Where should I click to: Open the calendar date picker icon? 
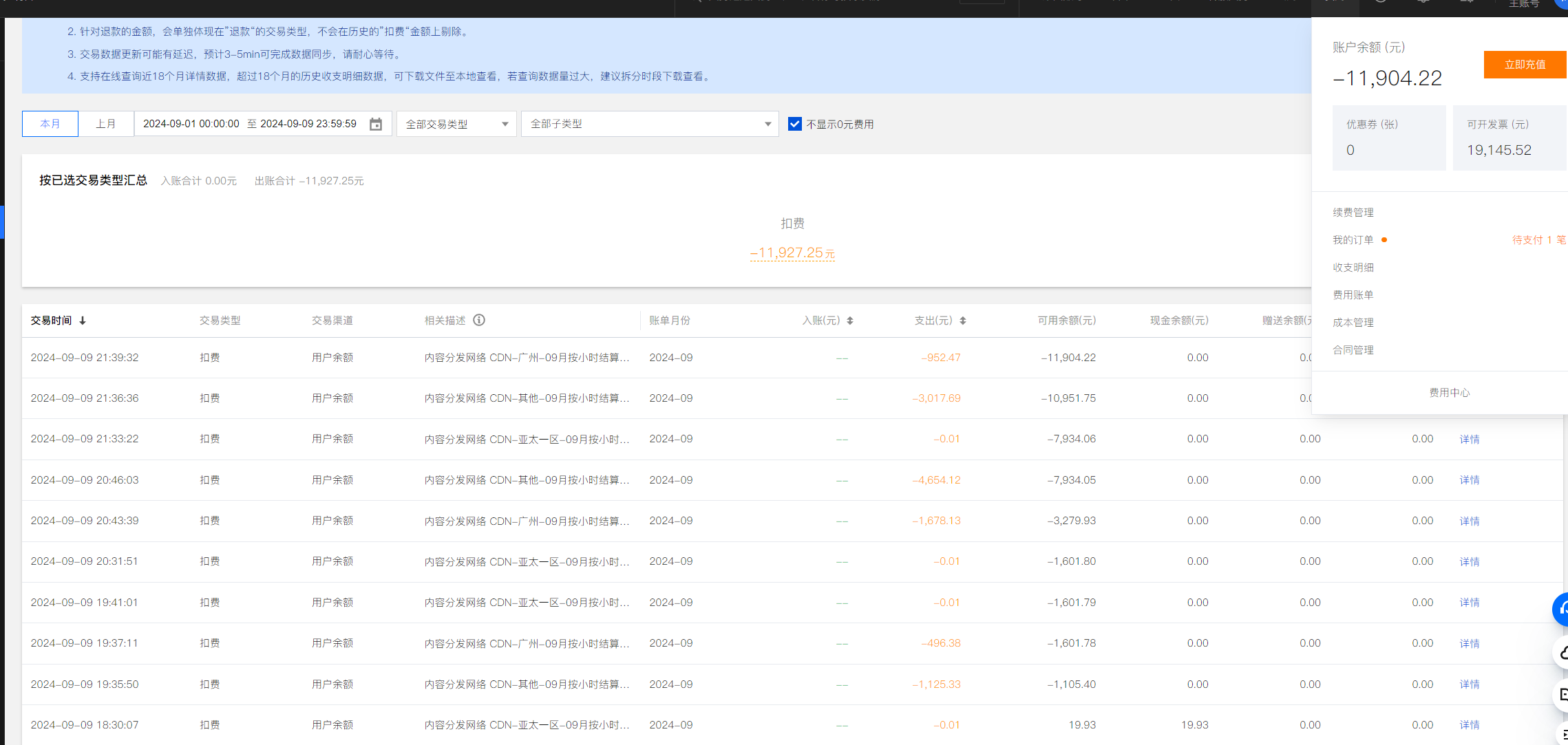(376, 125)
